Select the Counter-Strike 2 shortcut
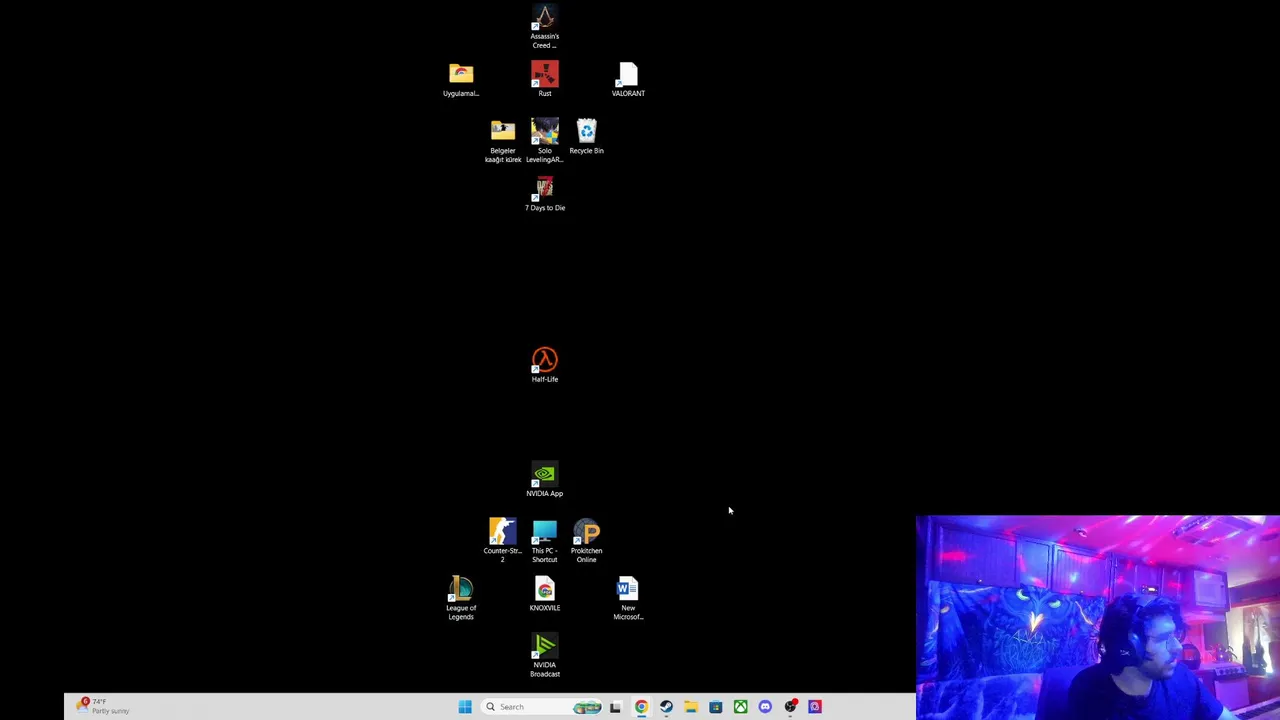The image size is (1280, 720). 502,541
